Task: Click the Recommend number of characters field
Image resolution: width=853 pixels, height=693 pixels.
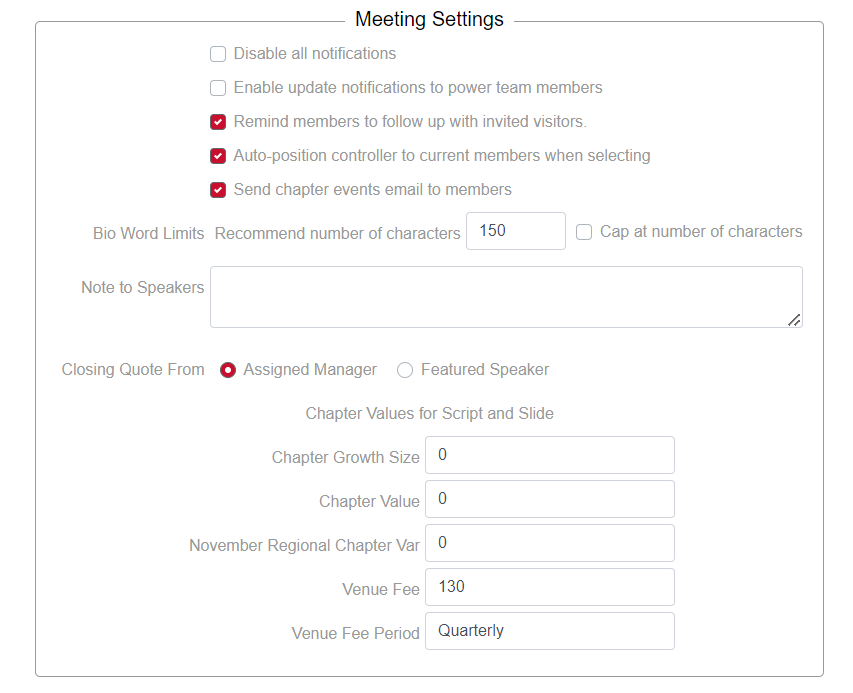Action: [x=515, y=231]
